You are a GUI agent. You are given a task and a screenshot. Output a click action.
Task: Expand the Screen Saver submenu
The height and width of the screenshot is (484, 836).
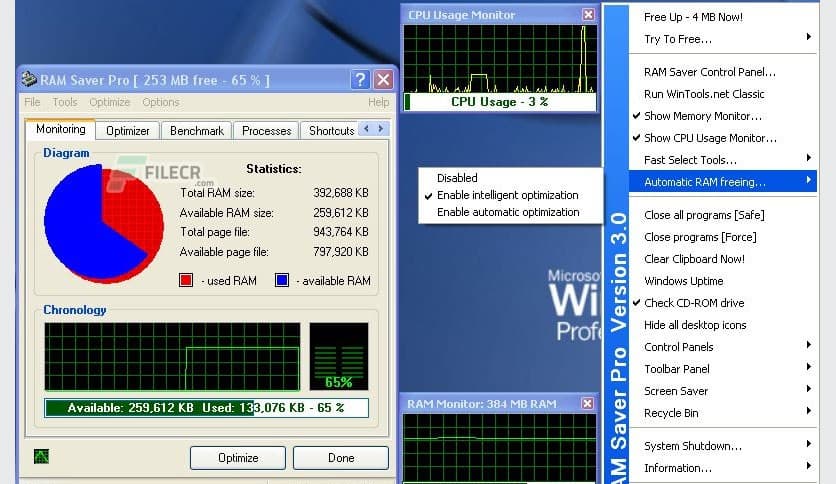pyautogui.click(x=722, y=391)
